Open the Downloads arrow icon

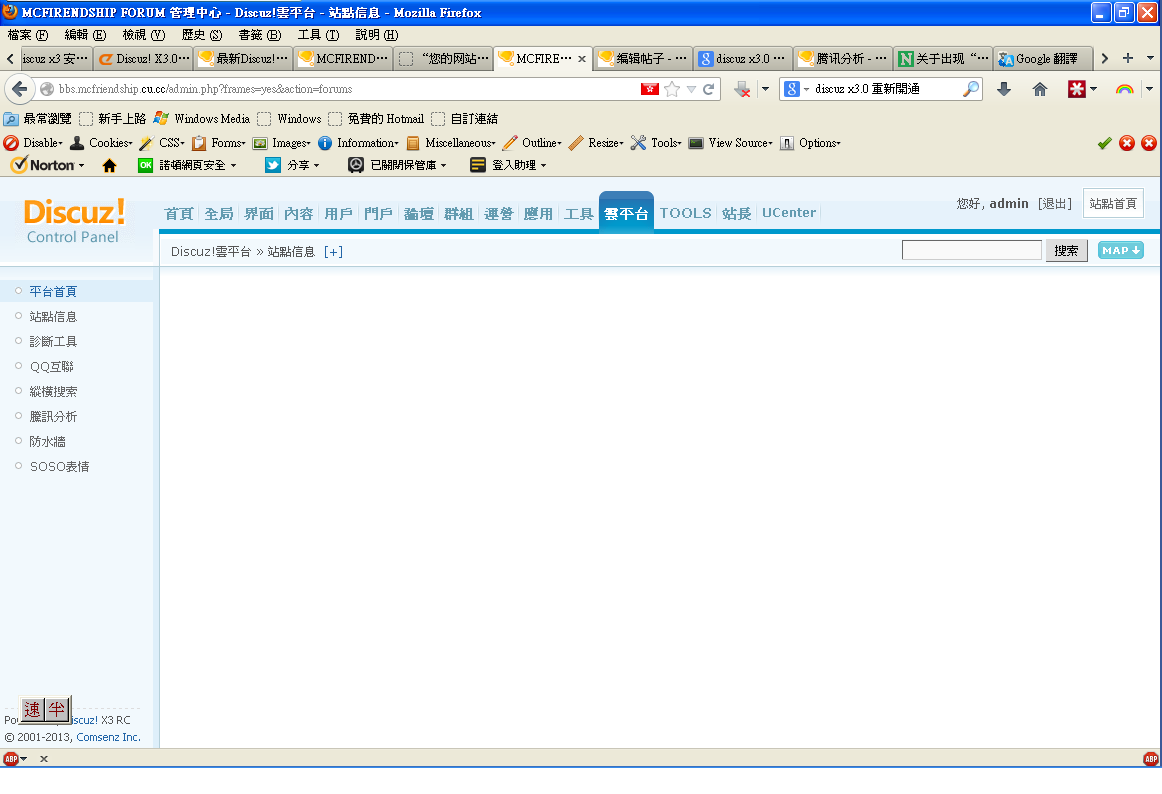tap(1004, 89)
